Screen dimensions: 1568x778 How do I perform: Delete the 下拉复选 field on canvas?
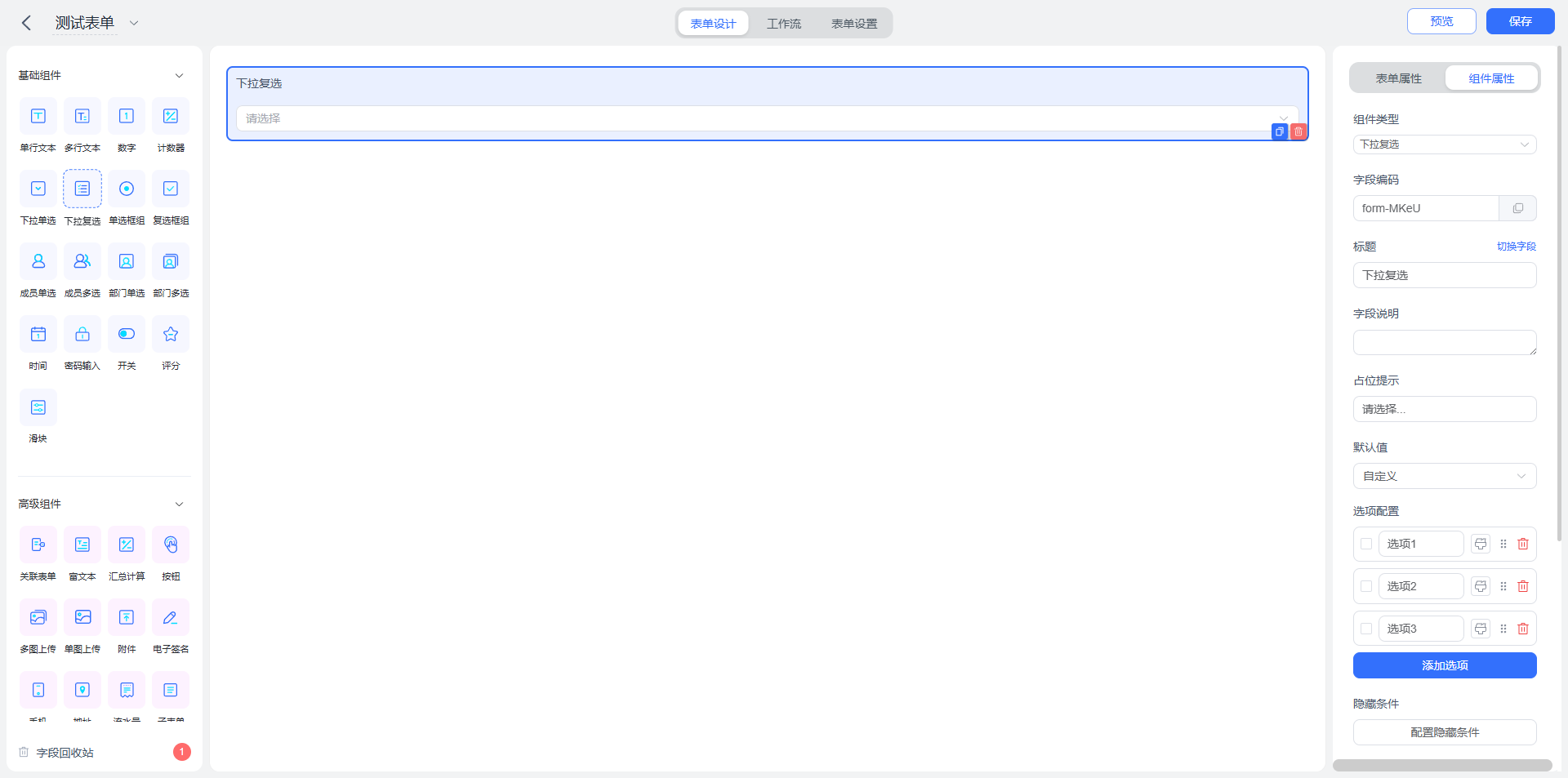pos(1298,131)
